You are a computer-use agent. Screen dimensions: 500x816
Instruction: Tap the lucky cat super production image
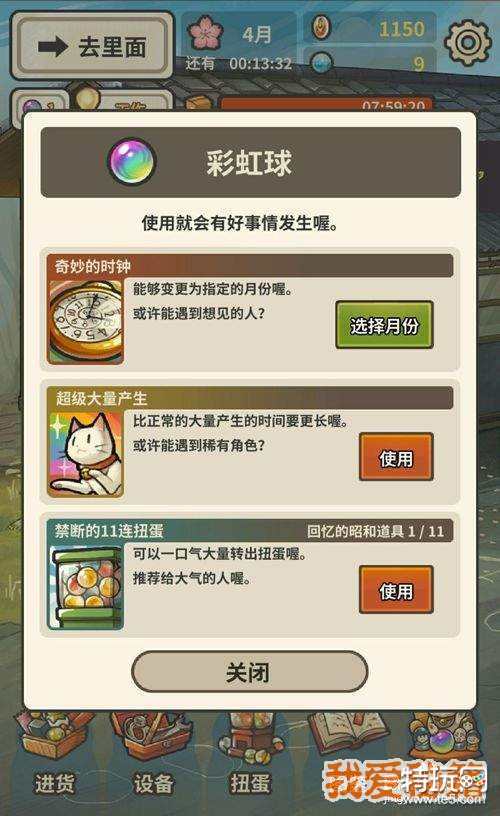[x=86, y=454]
